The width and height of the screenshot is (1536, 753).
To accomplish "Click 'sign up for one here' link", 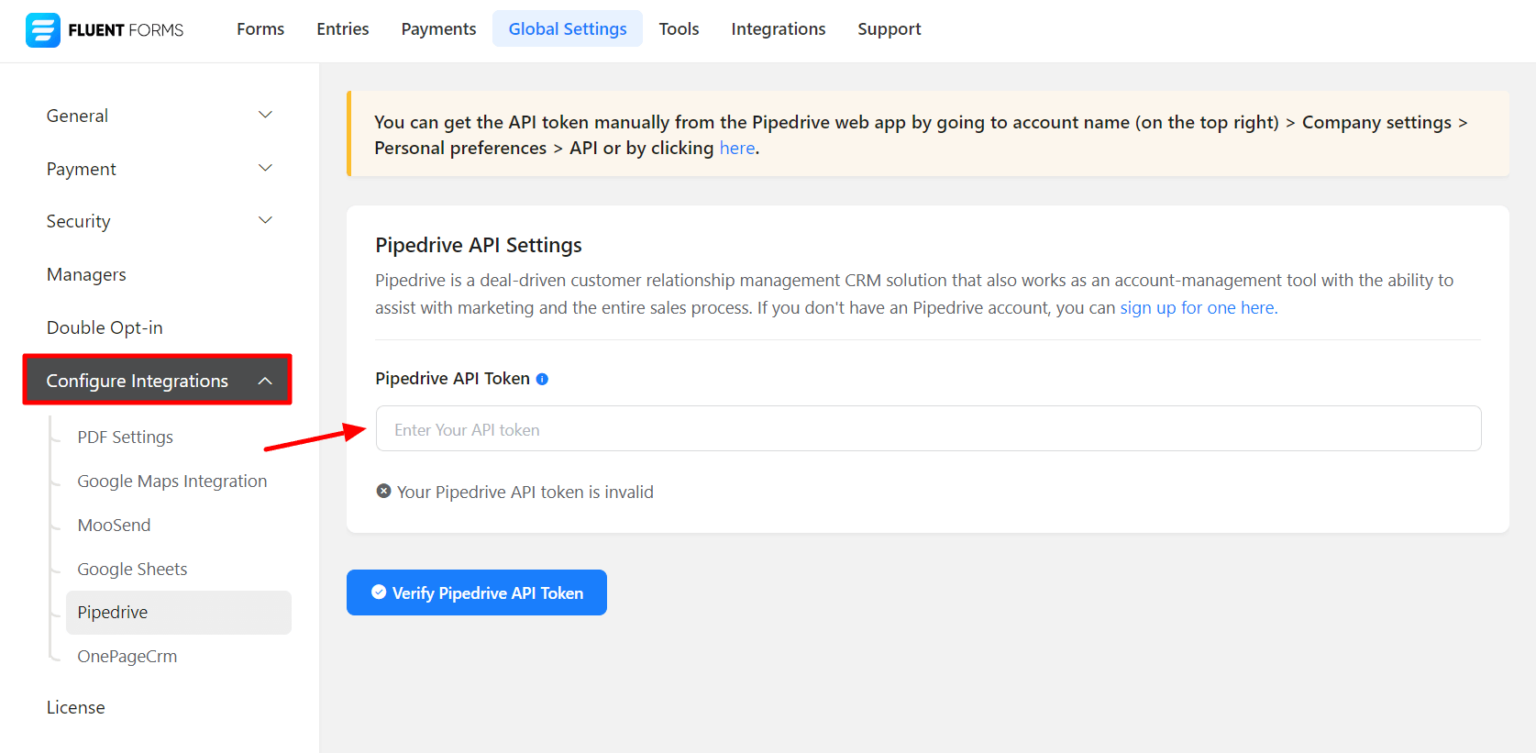I will [x=1196, y=307].
